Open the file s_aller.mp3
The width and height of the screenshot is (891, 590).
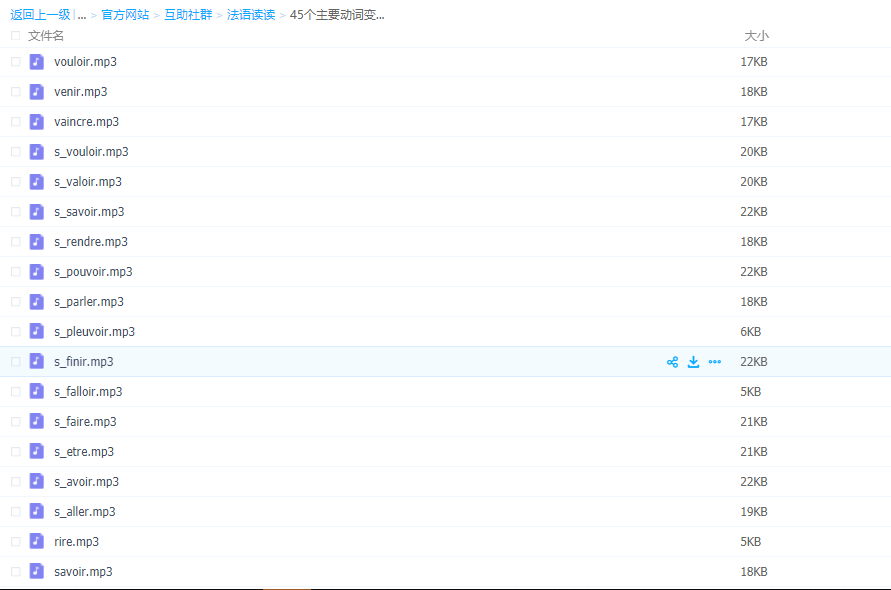pyautogui.click(x=85, y=512)
